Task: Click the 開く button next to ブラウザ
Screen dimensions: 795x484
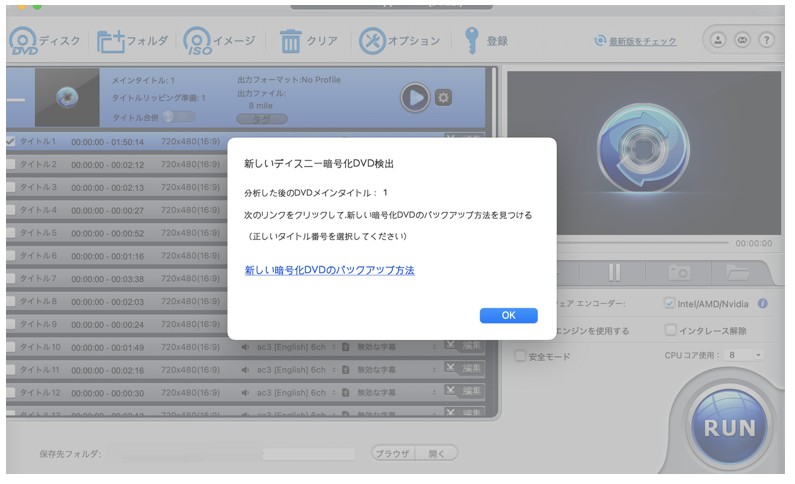Action: coord(437,453)
